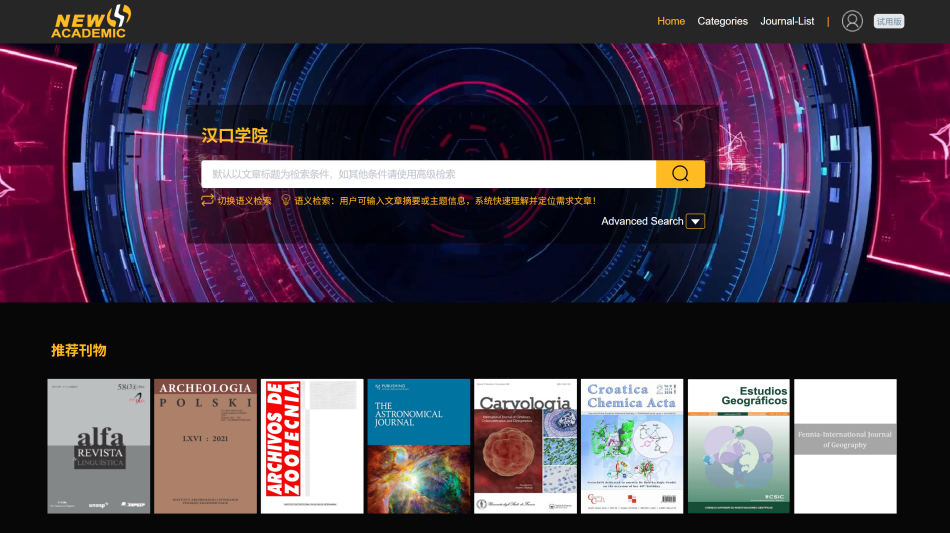Click the magnifier search button
Screen dimensions: 950x533
(680, 174)
